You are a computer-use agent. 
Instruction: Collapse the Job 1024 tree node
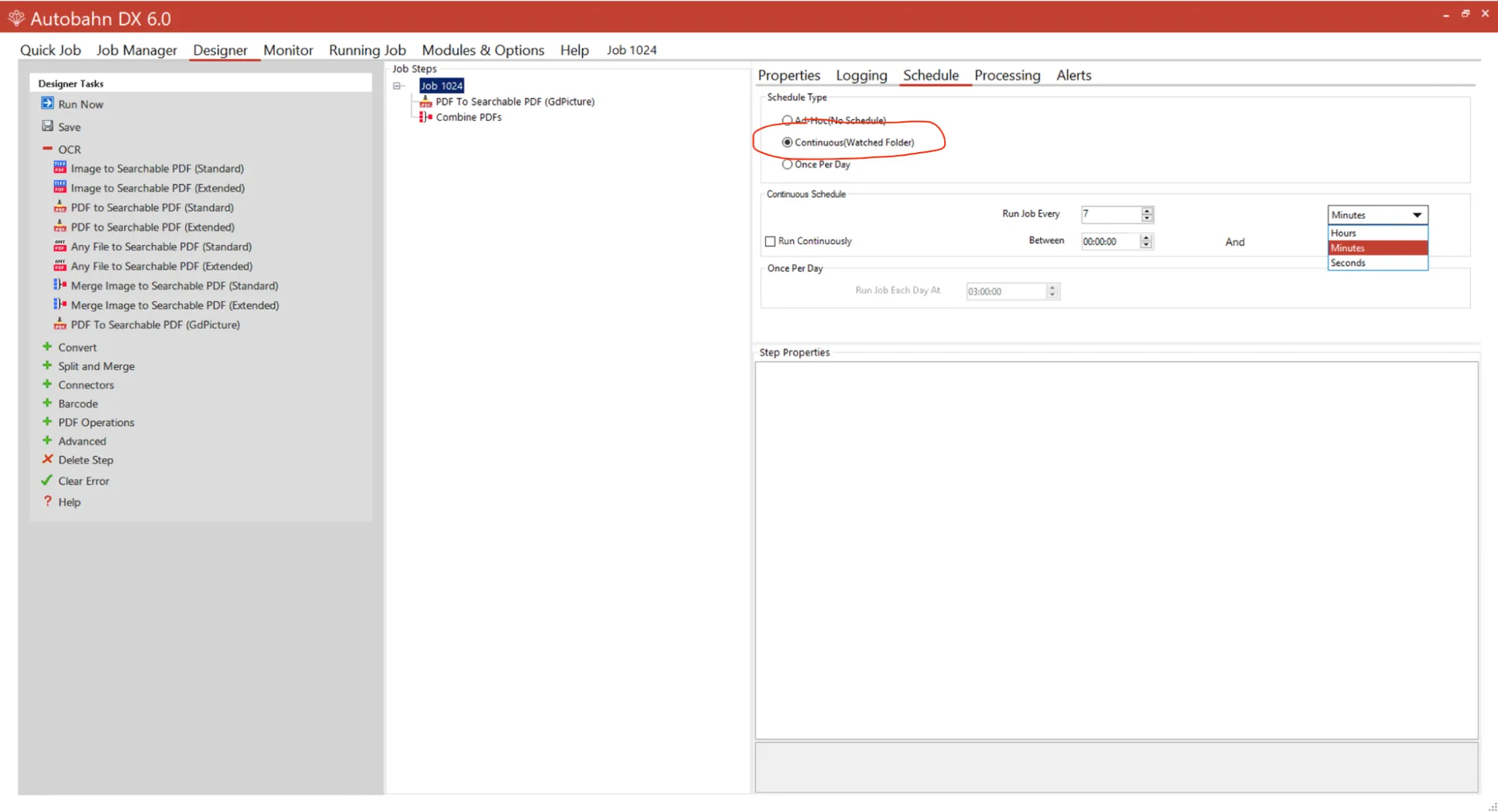397,86
